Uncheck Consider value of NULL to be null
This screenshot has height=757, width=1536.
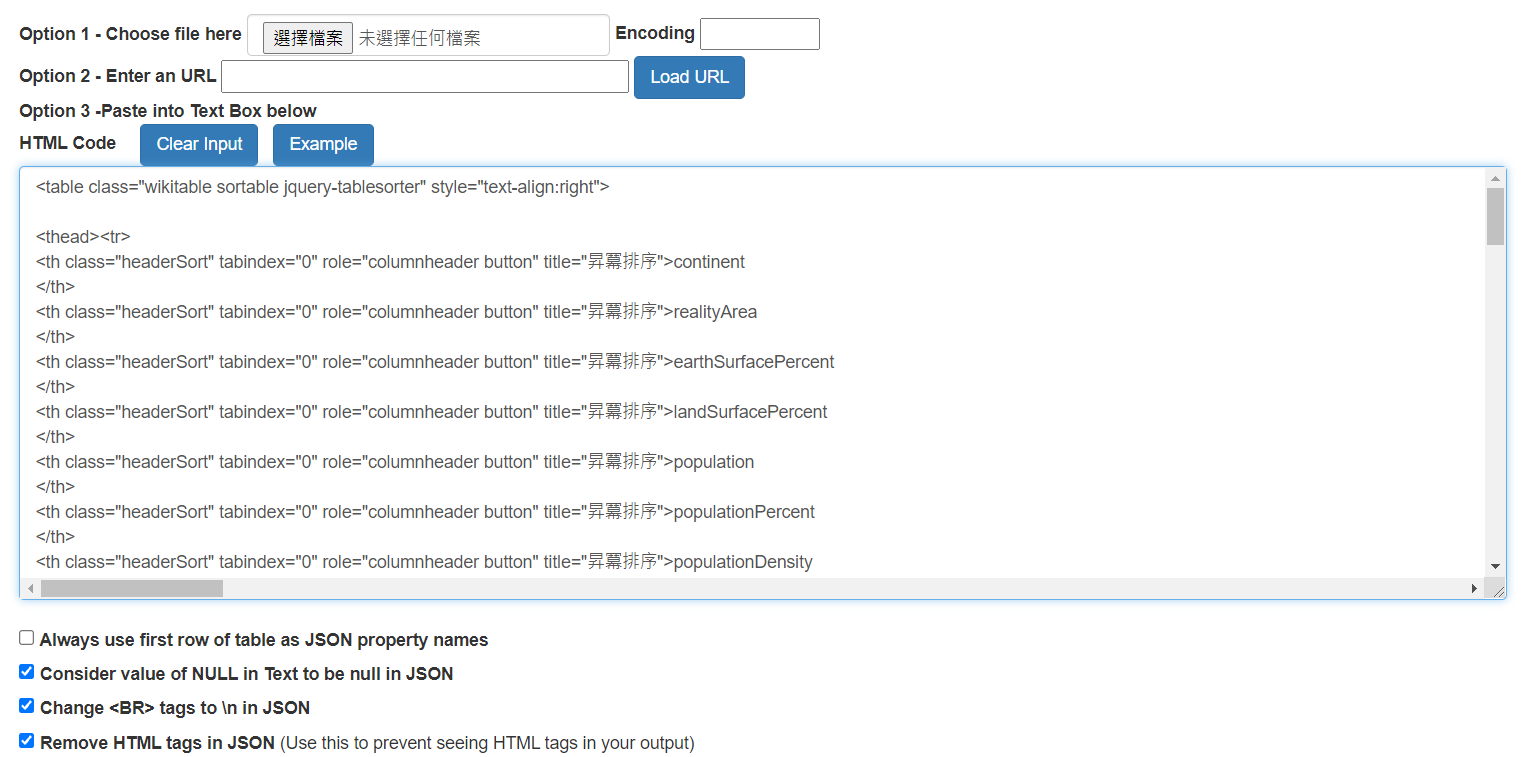coord(27,672)
